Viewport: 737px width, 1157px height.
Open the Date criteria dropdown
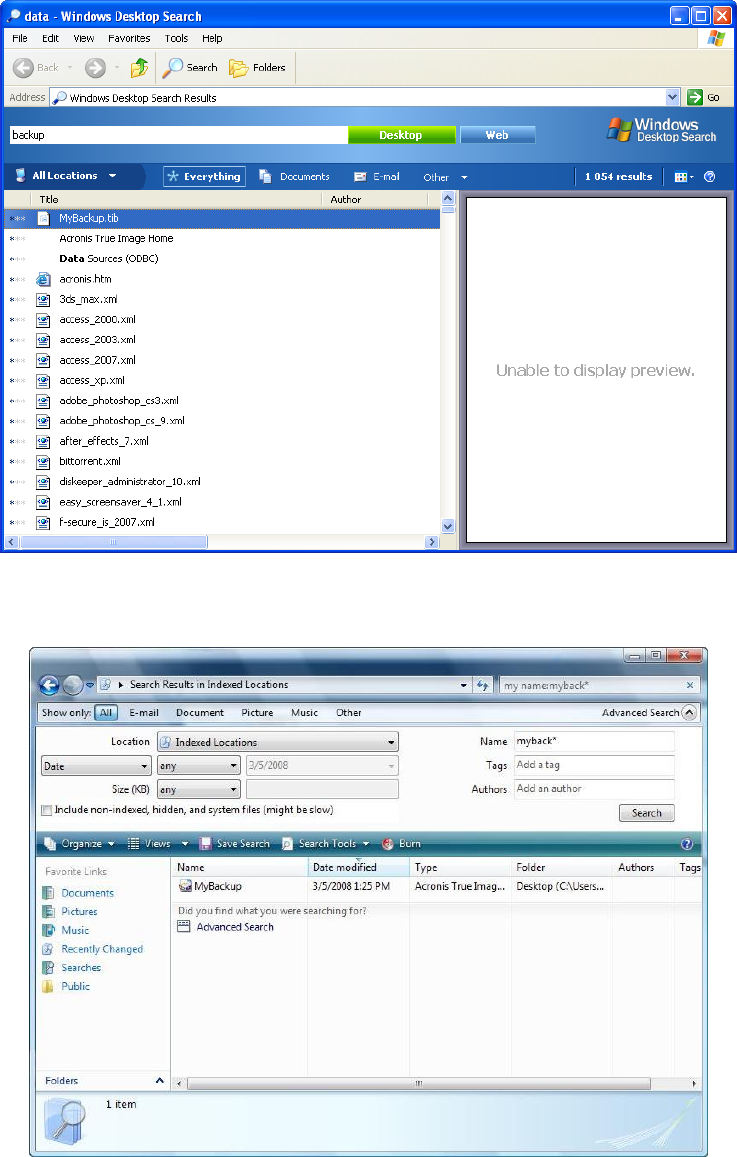click(x=96, y=766)
